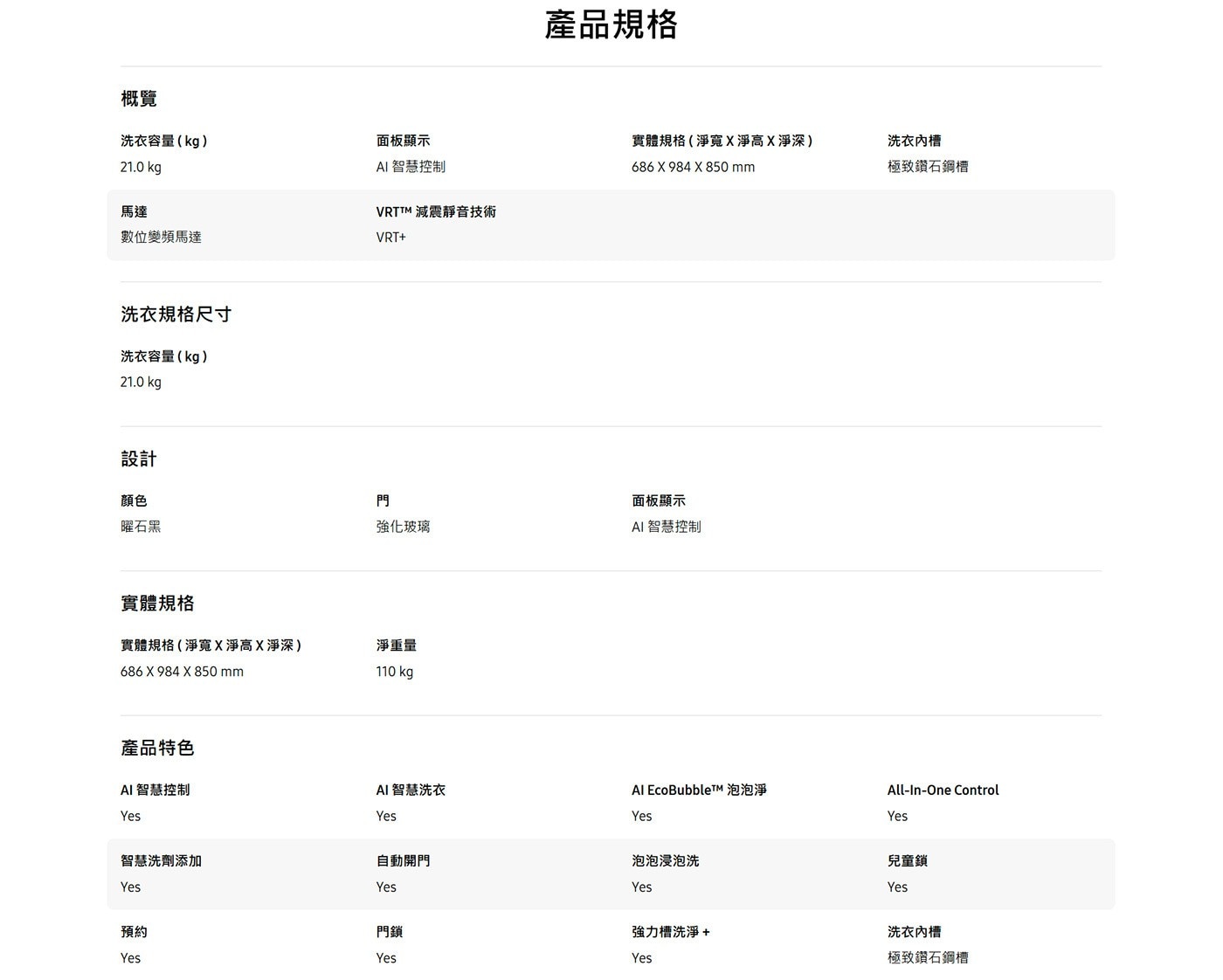
Task: Click Yes under All-In-One Control
Action: click(897, 816)
